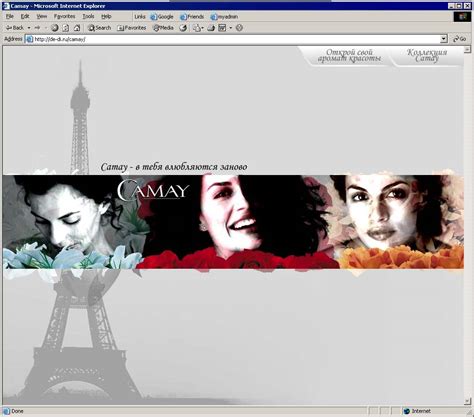Print the current page
Viewport: 474px width, 417px height.
(x=211, y=28)
